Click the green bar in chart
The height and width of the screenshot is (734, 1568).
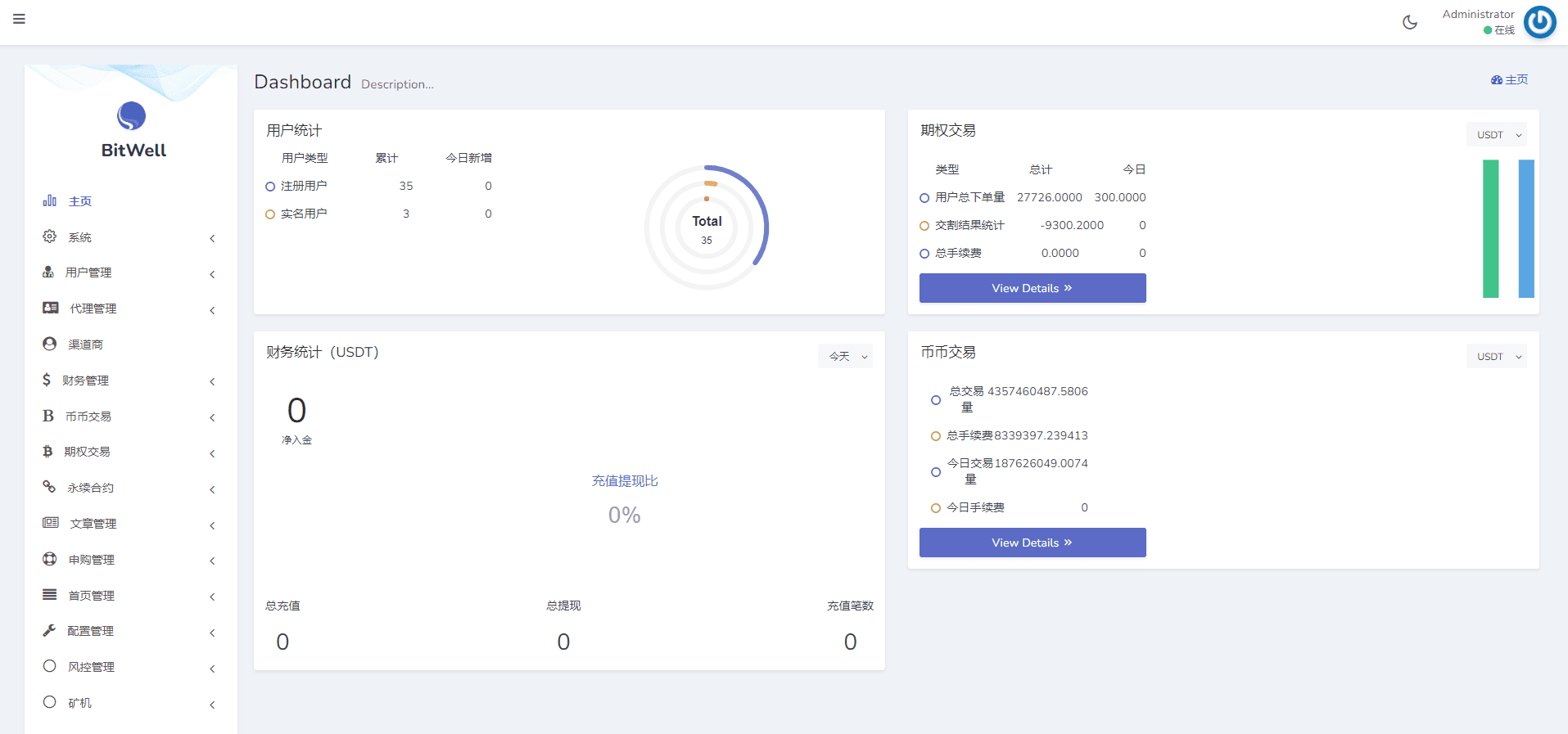coord(1490,228)
